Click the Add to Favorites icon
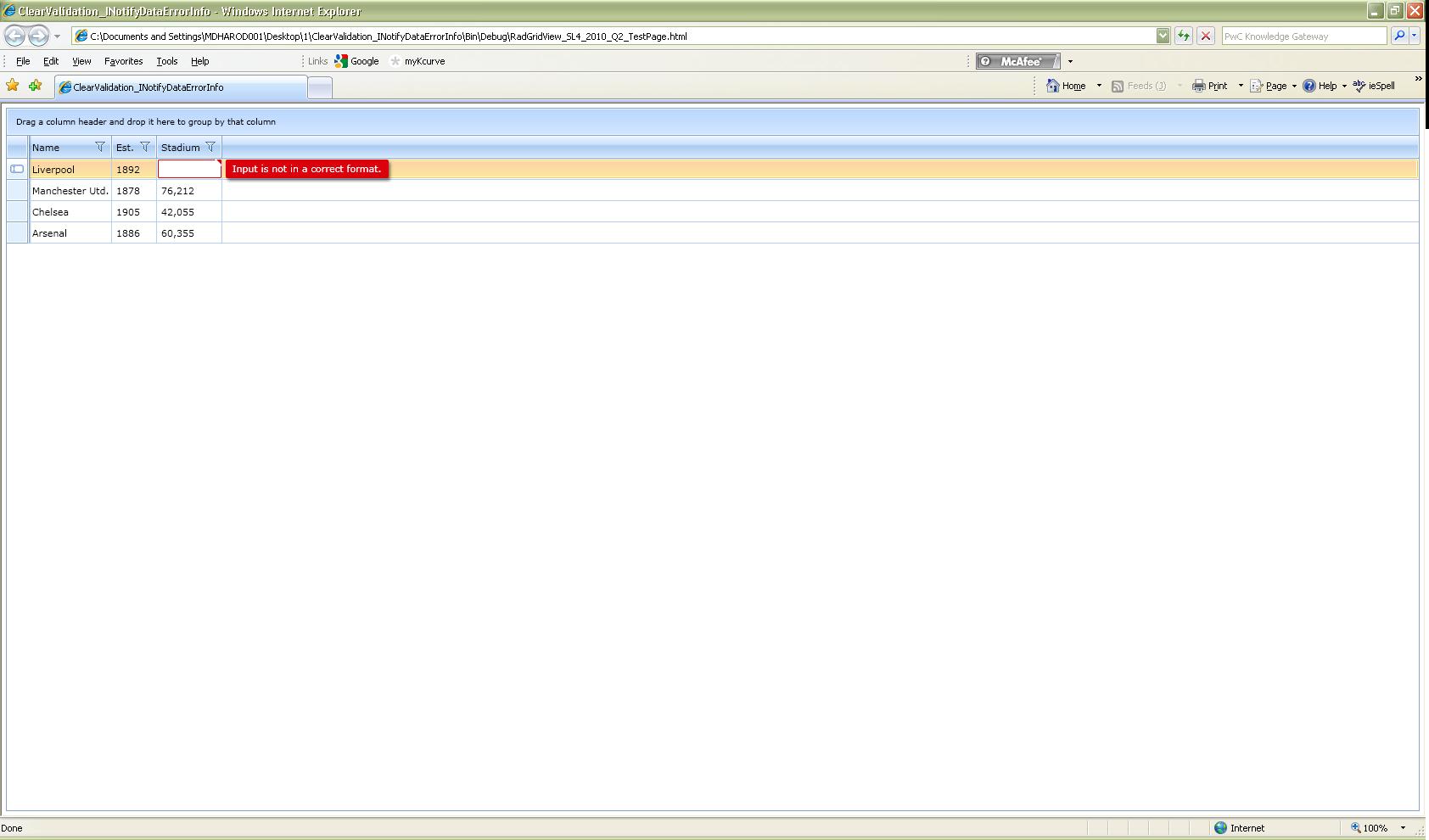 [x=35, y=85]
